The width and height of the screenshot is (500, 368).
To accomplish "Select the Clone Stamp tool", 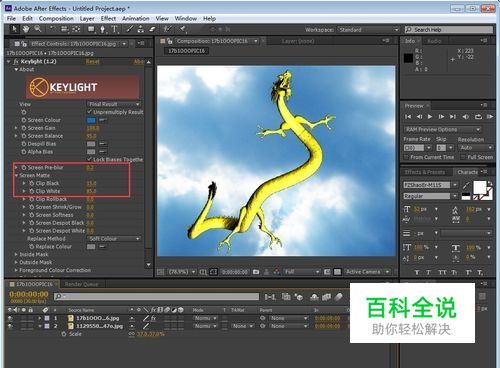I will [141, 29].
